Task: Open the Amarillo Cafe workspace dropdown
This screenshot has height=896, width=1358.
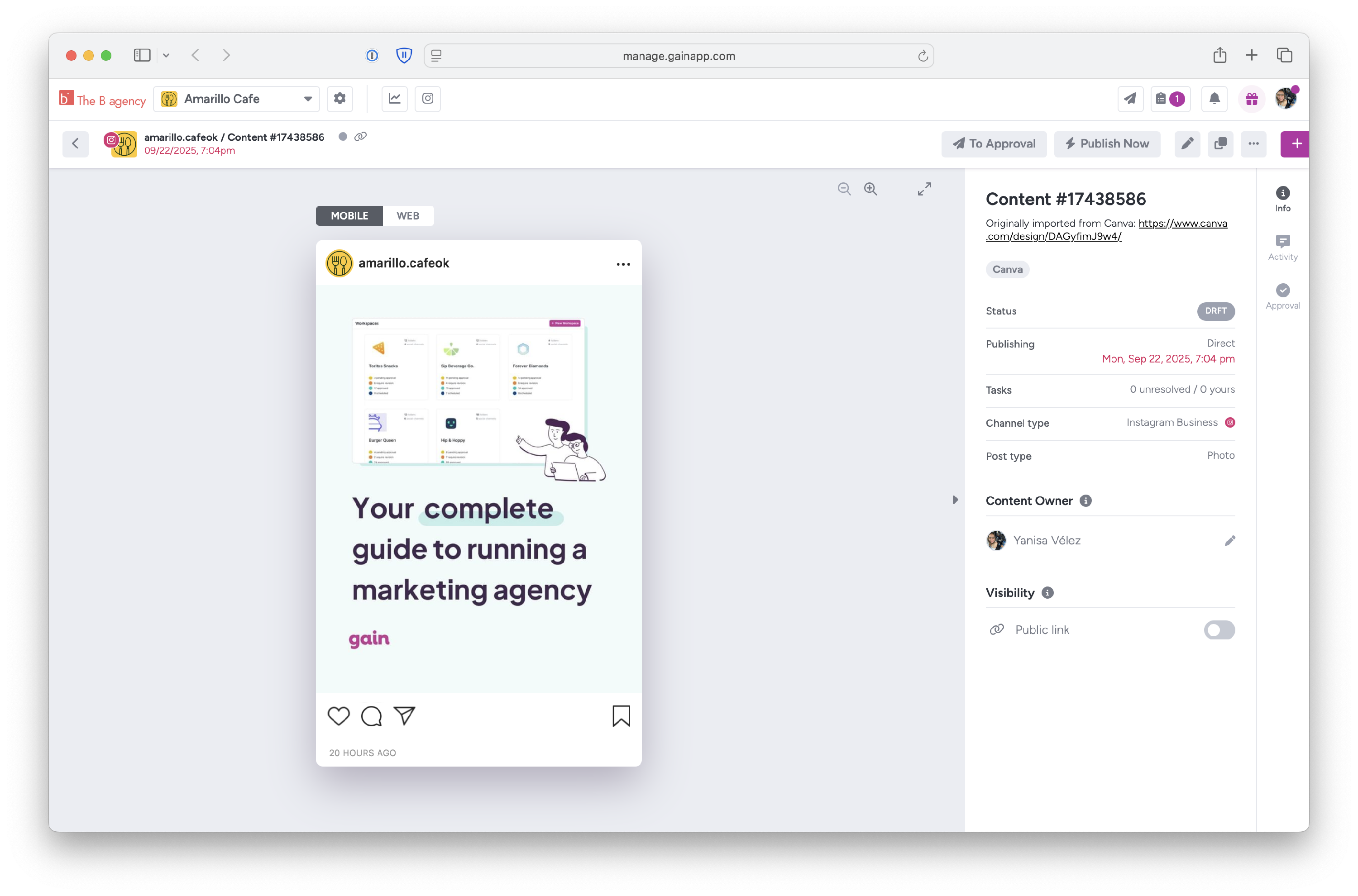Action: click(x=237, y=99)
